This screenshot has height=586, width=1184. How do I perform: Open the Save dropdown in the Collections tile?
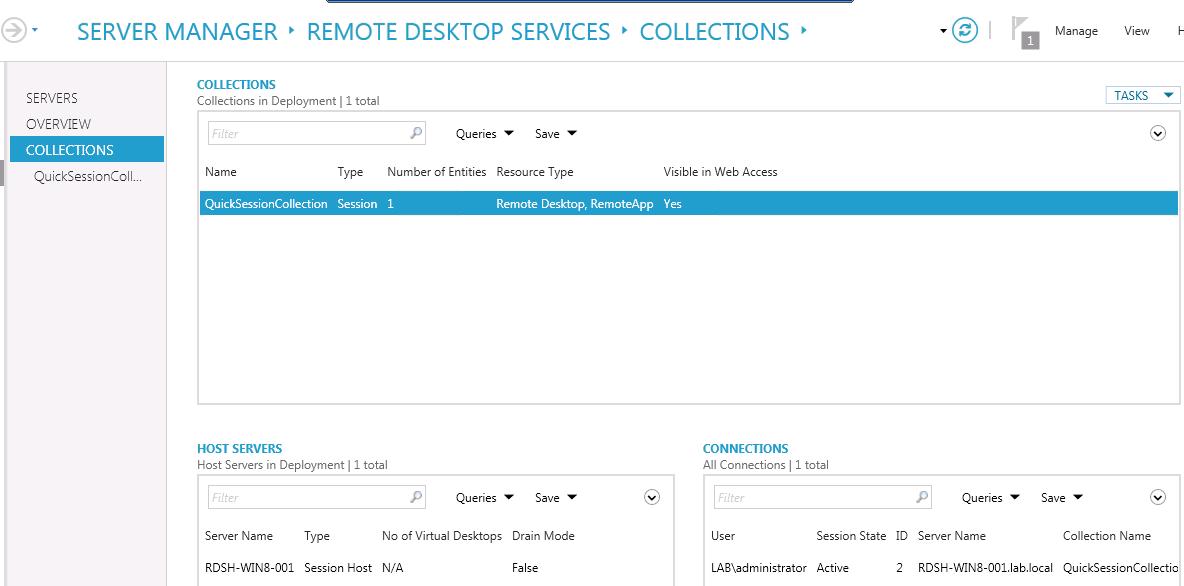click(x=553, y=133)
